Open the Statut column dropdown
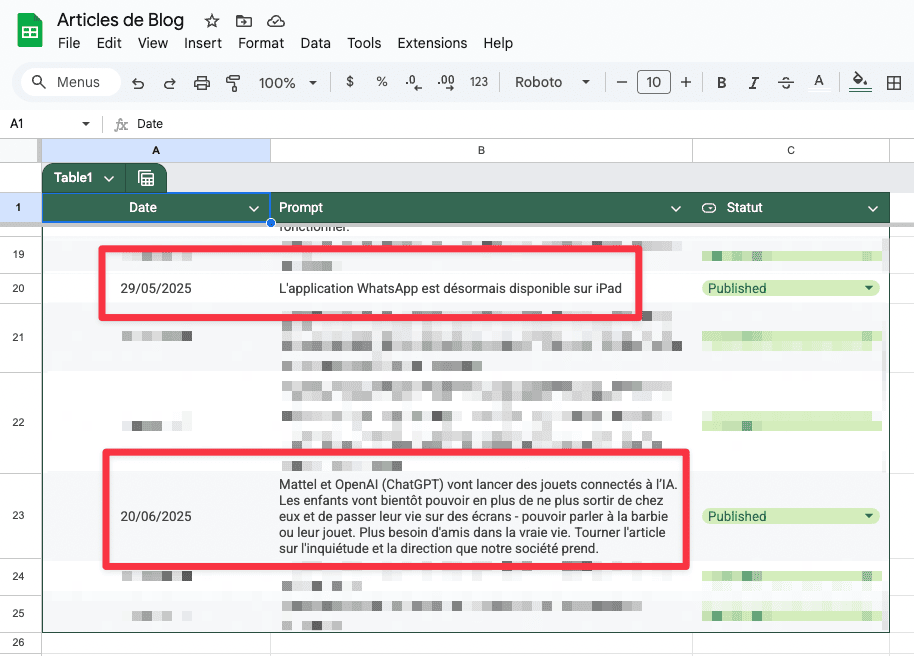Image resolution: width=914 pixels, height=656 pixels. pyautogui.click(x=873, y=208)
